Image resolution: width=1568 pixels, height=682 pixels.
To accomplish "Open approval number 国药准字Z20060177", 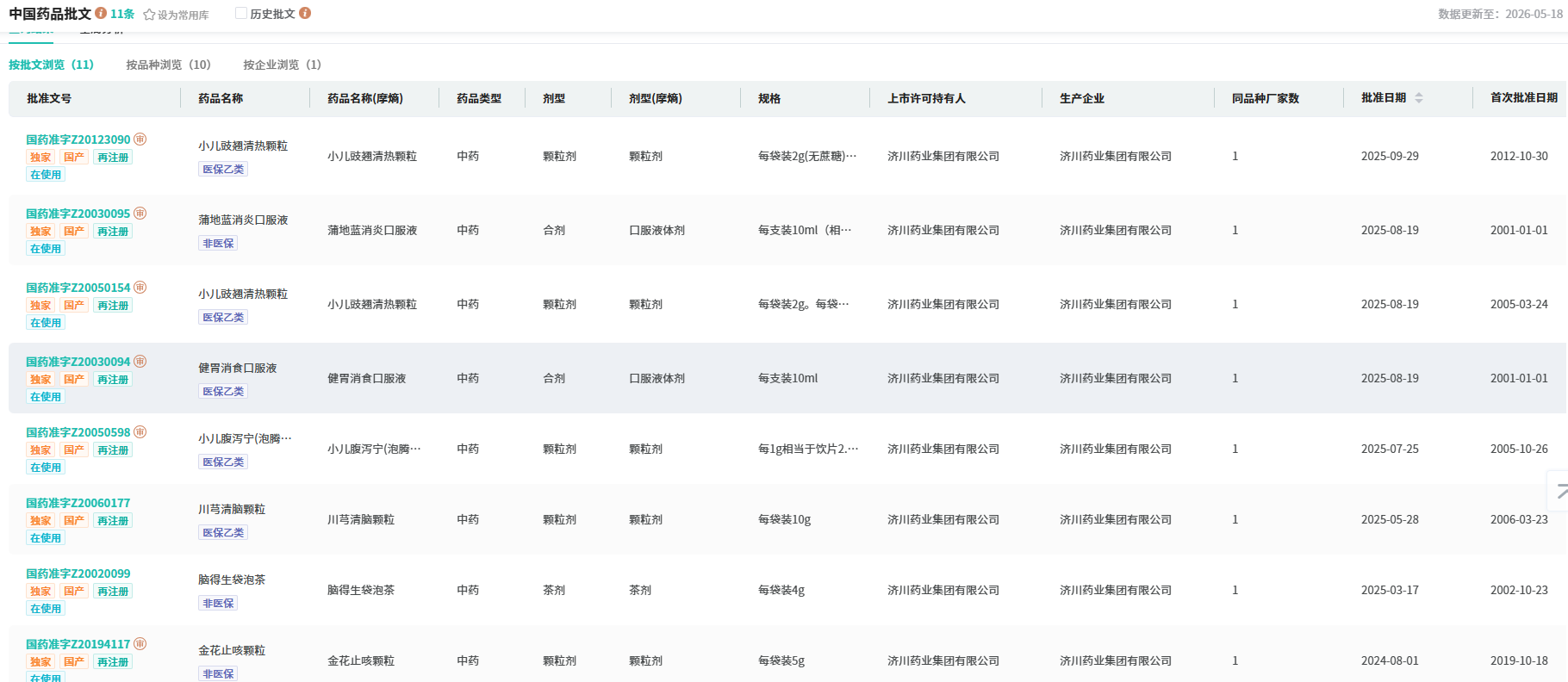I will 78,503.
